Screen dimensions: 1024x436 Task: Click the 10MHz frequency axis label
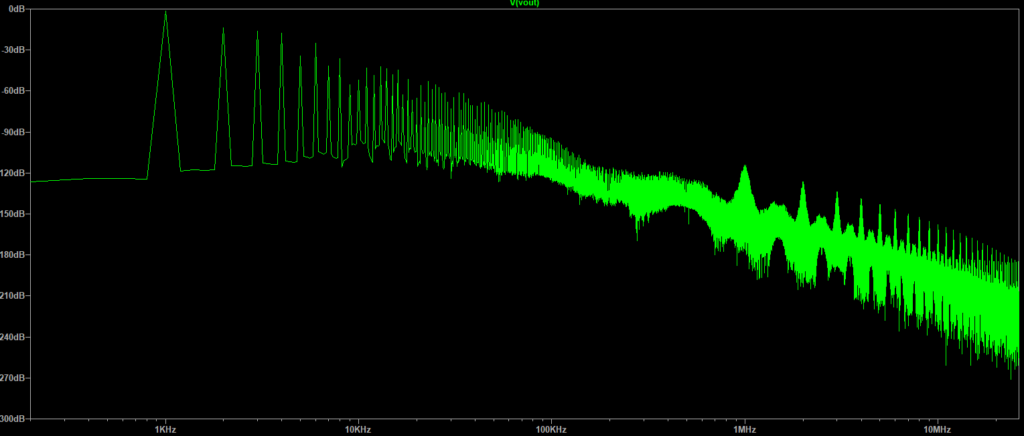(x=937, y=428)
